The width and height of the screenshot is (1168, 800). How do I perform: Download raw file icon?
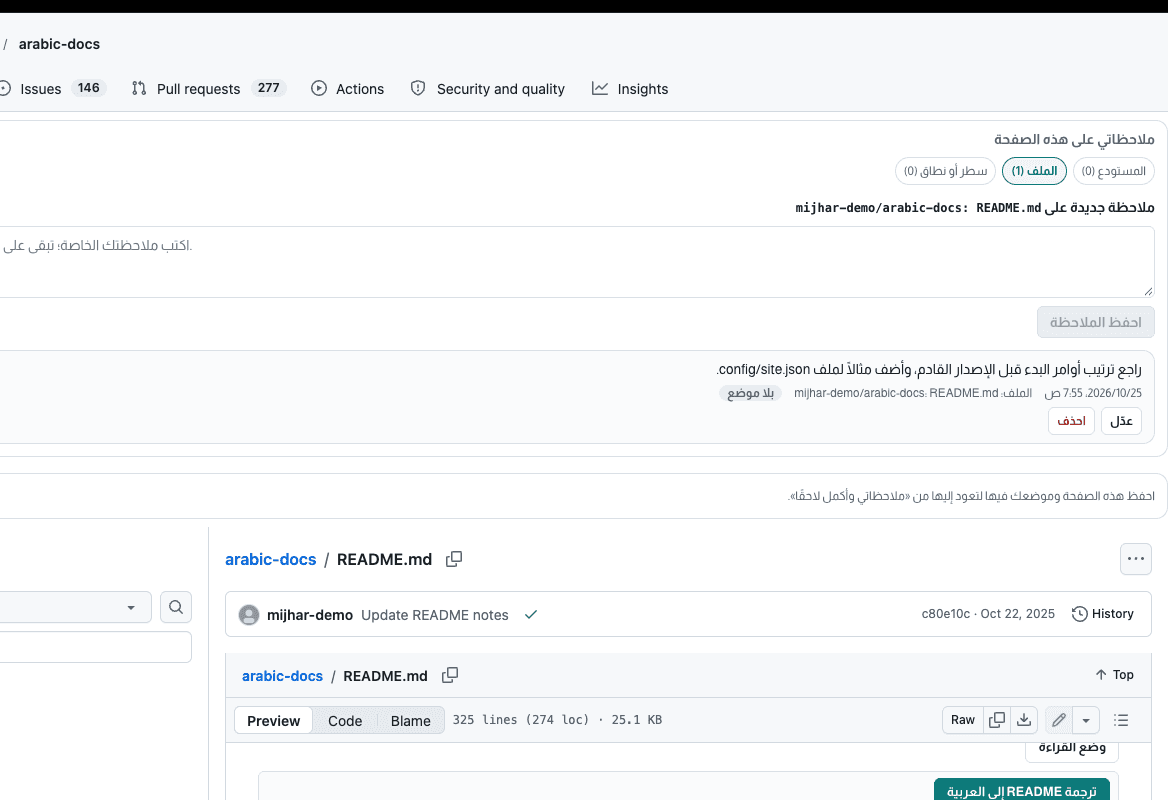[x=1024, y=720]
